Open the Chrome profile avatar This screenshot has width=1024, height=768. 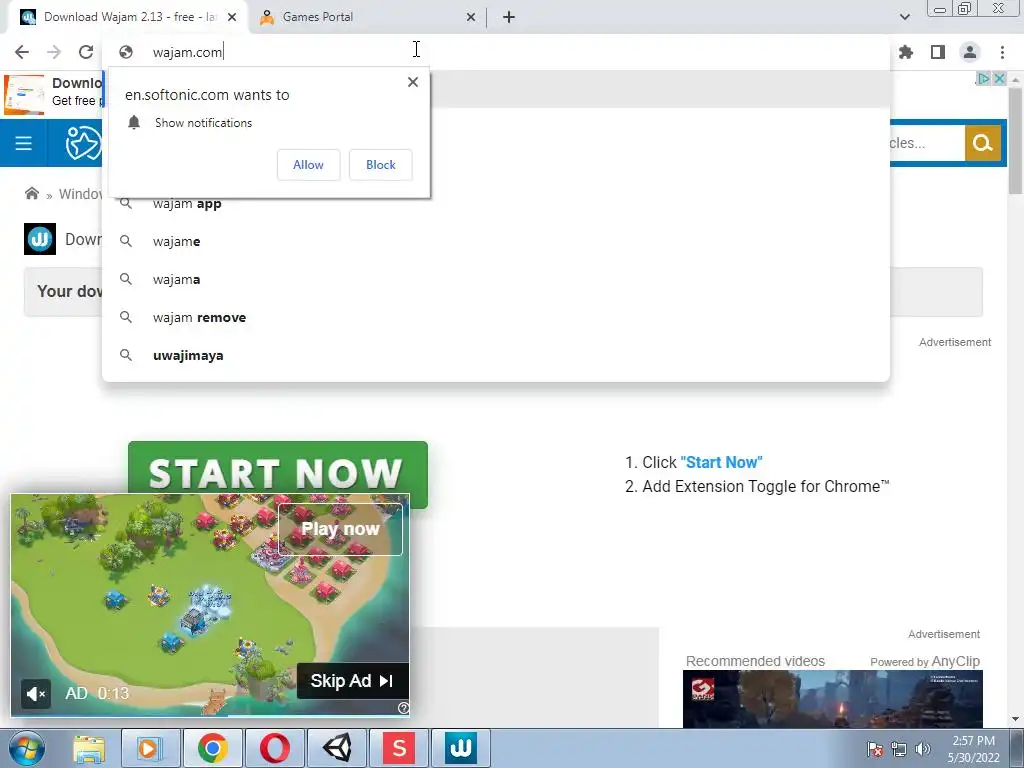click(x=970, y=52)
